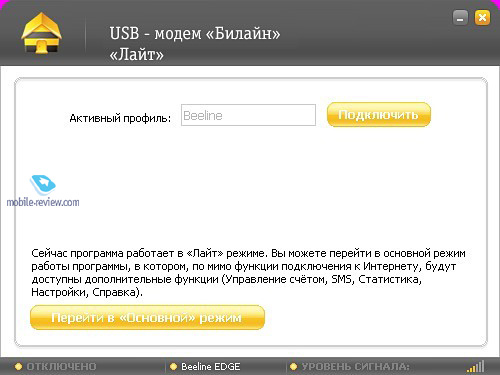Click the Подключить connect button

379,115
